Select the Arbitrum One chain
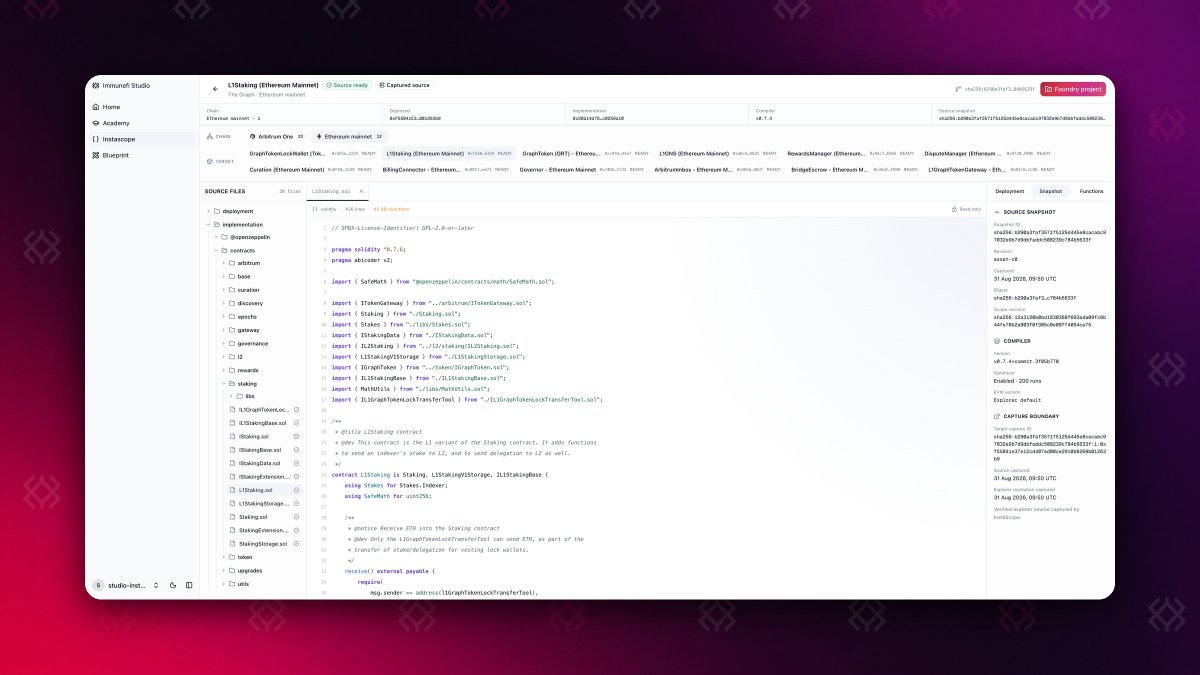The height and width of the screenshot is (675, 1200). pyautogui.click(x=279, y=136)
